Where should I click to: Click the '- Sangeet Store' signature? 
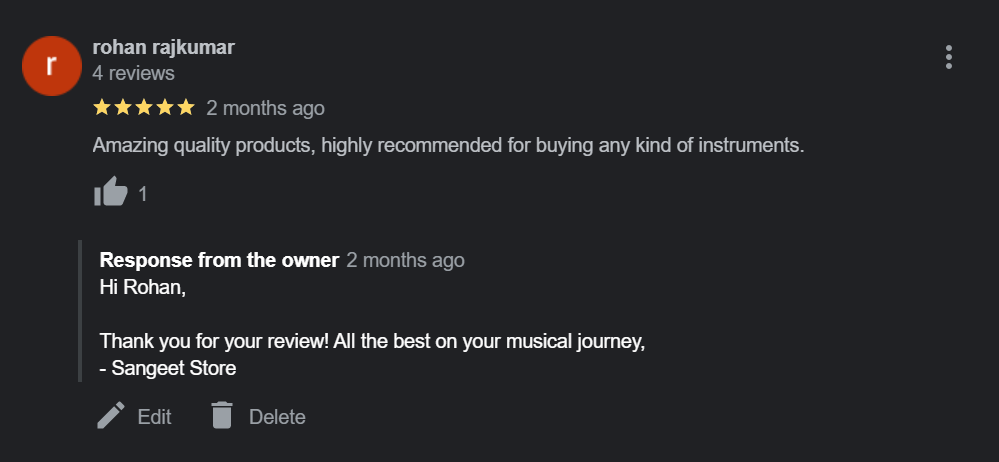168,368
